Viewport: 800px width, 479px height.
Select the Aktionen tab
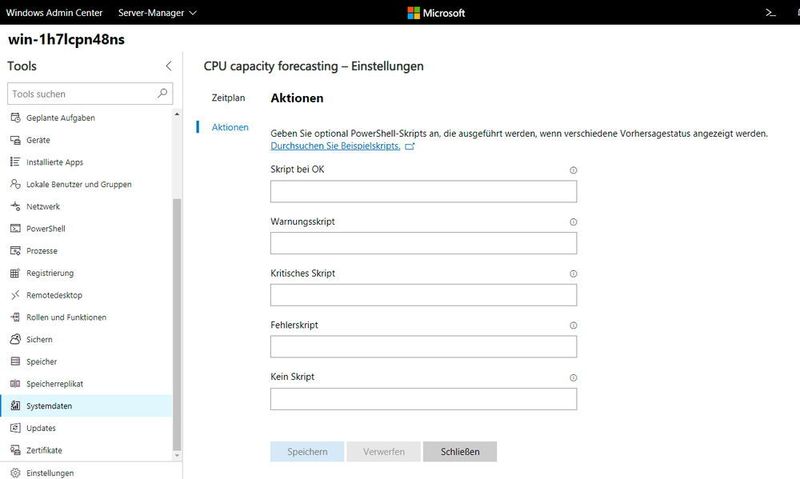click(230, 127)
